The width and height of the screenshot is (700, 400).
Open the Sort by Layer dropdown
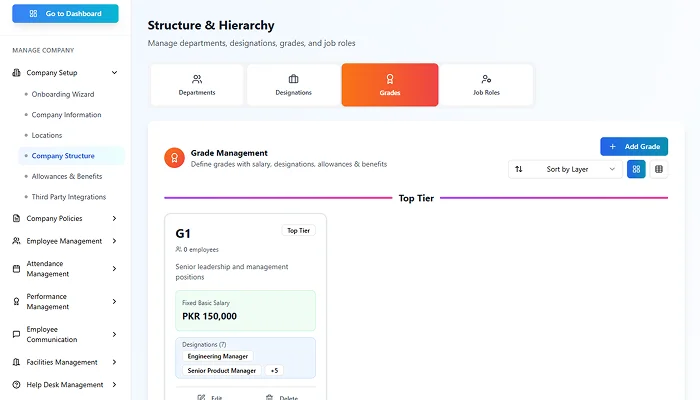(x=564, y=169)
